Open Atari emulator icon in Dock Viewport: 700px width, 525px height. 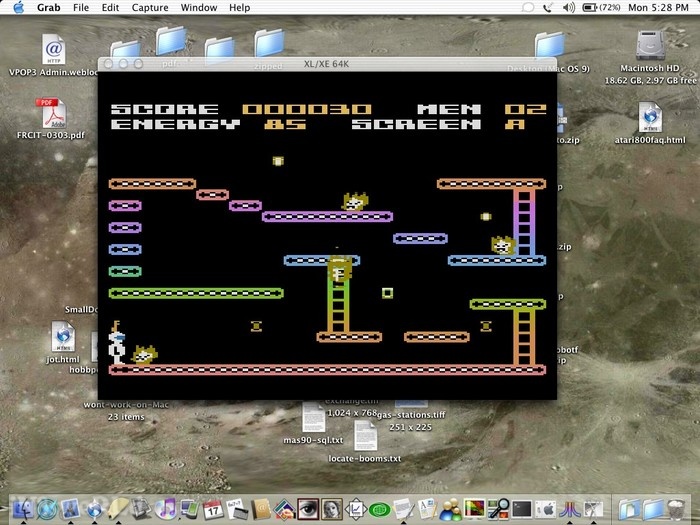pos(570,509)
